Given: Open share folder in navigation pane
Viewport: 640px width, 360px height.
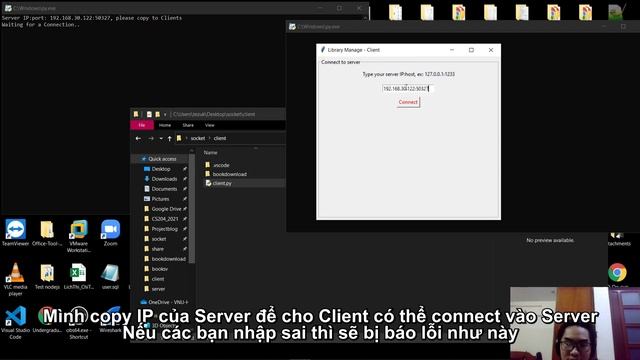Looking at the screenshot, I should [x=158, y=249].
